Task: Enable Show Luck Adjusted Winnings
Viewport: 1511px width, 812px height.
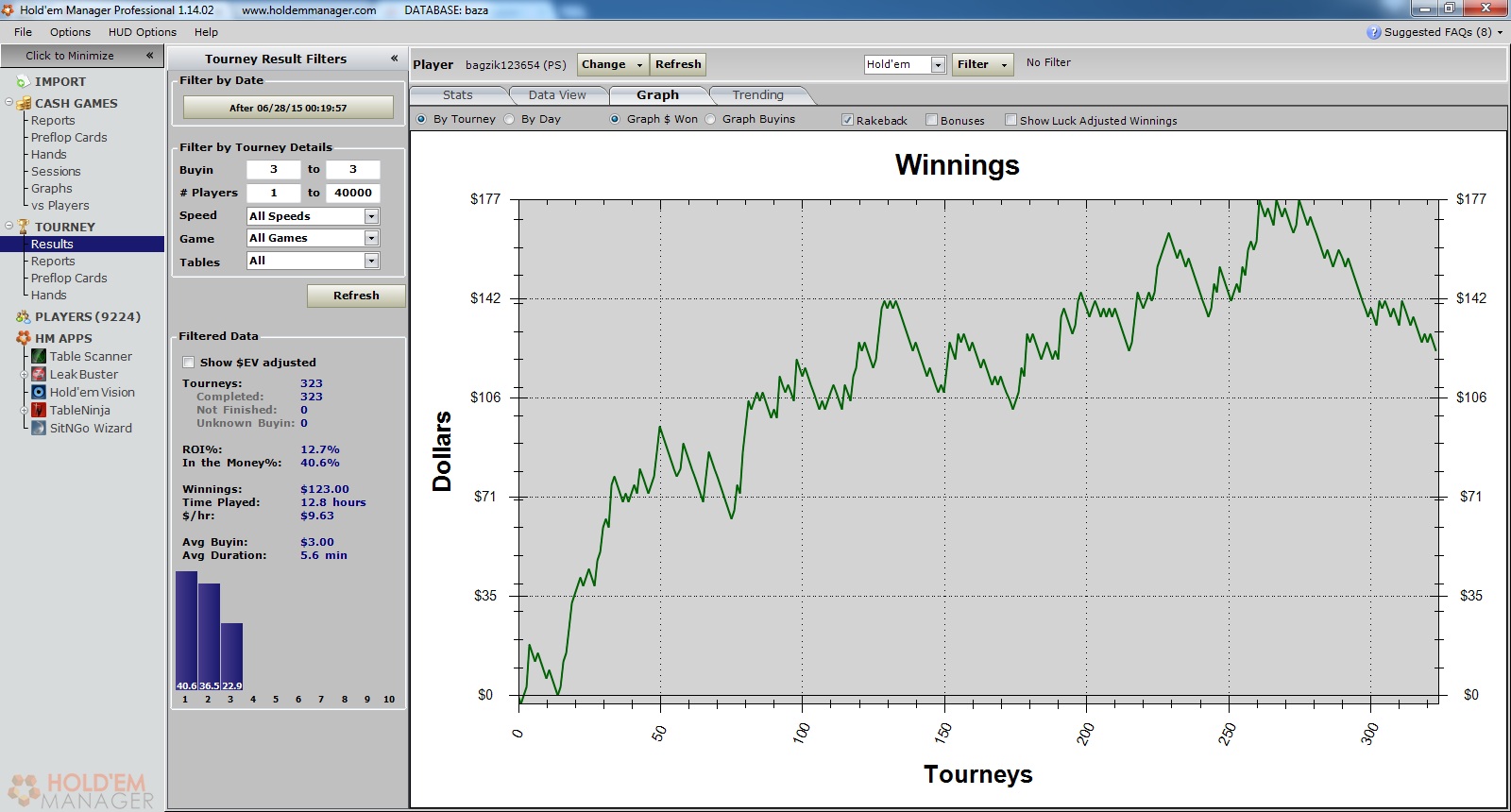Action: click(x=1010, y=120)
